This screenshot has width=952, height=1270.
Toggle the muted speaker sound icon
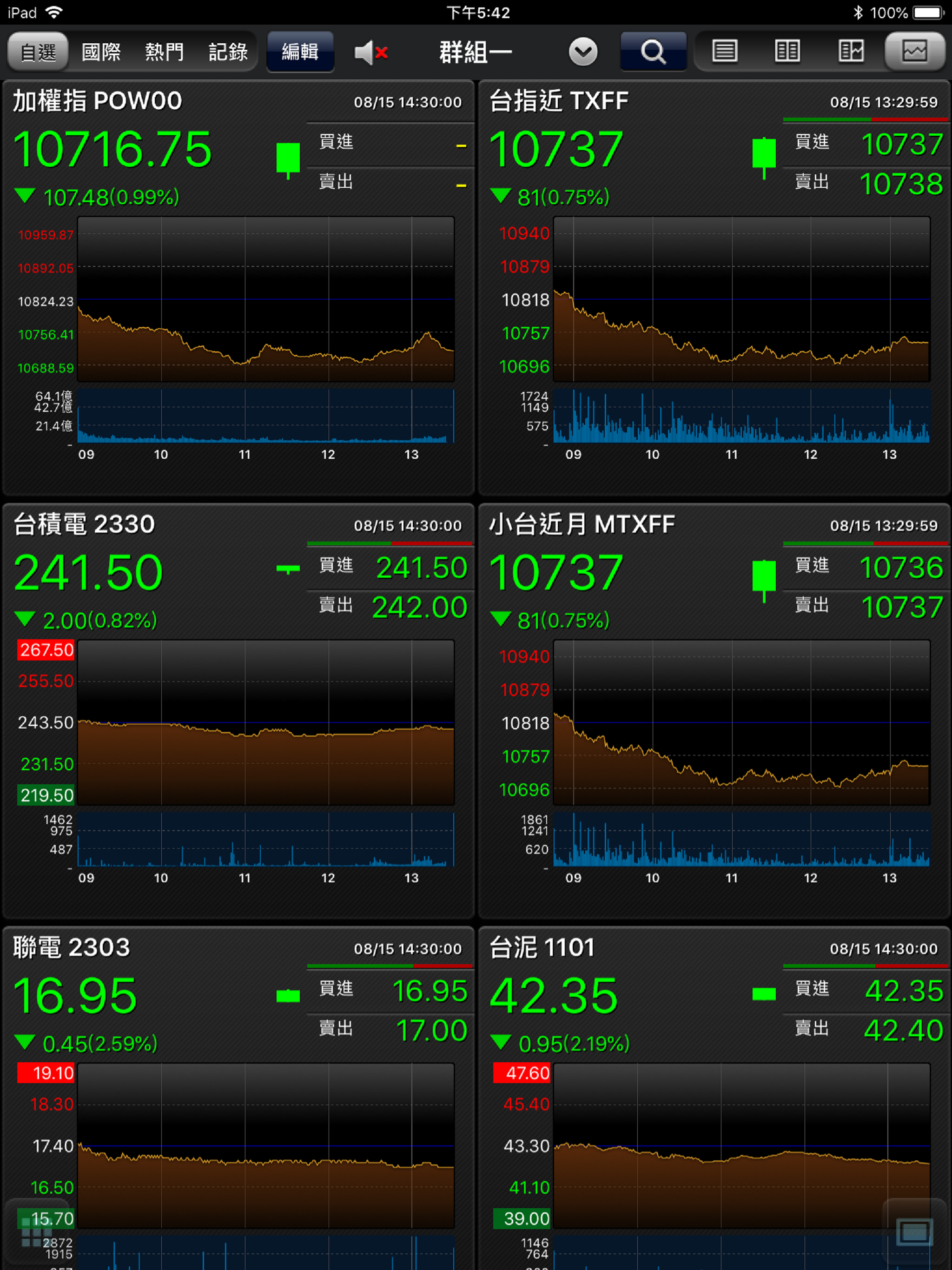[x=371, y=52]
